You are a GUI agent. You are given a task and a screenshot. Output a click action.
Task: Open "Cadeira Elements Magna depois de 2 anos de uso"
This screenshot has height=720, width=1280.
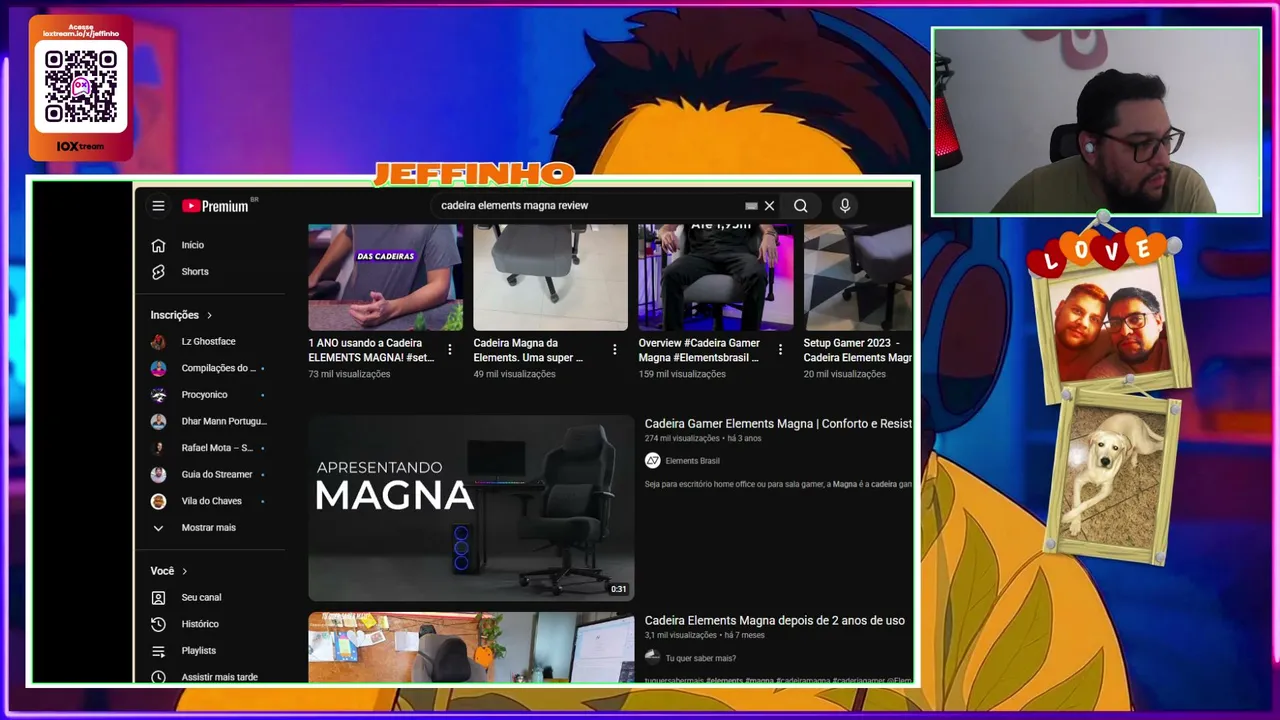(775, 621)
